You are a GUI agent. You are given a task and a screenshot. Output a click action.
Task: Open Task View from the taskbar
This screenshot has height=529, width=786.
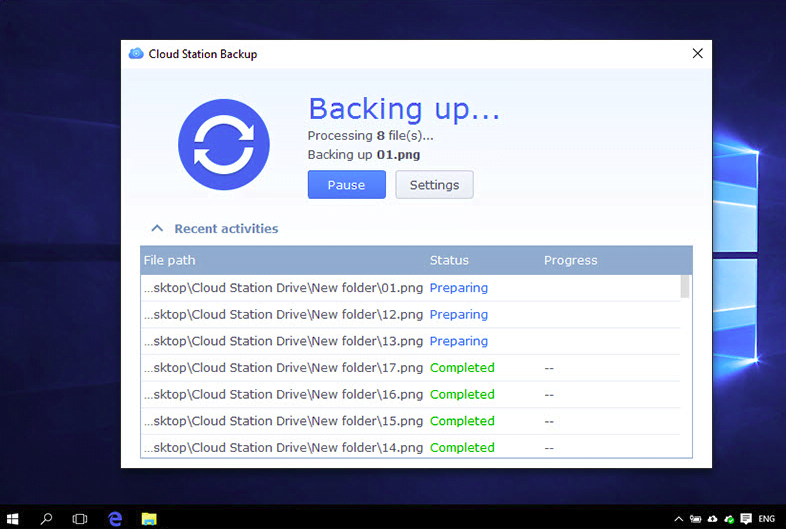[x=80, y=518]
